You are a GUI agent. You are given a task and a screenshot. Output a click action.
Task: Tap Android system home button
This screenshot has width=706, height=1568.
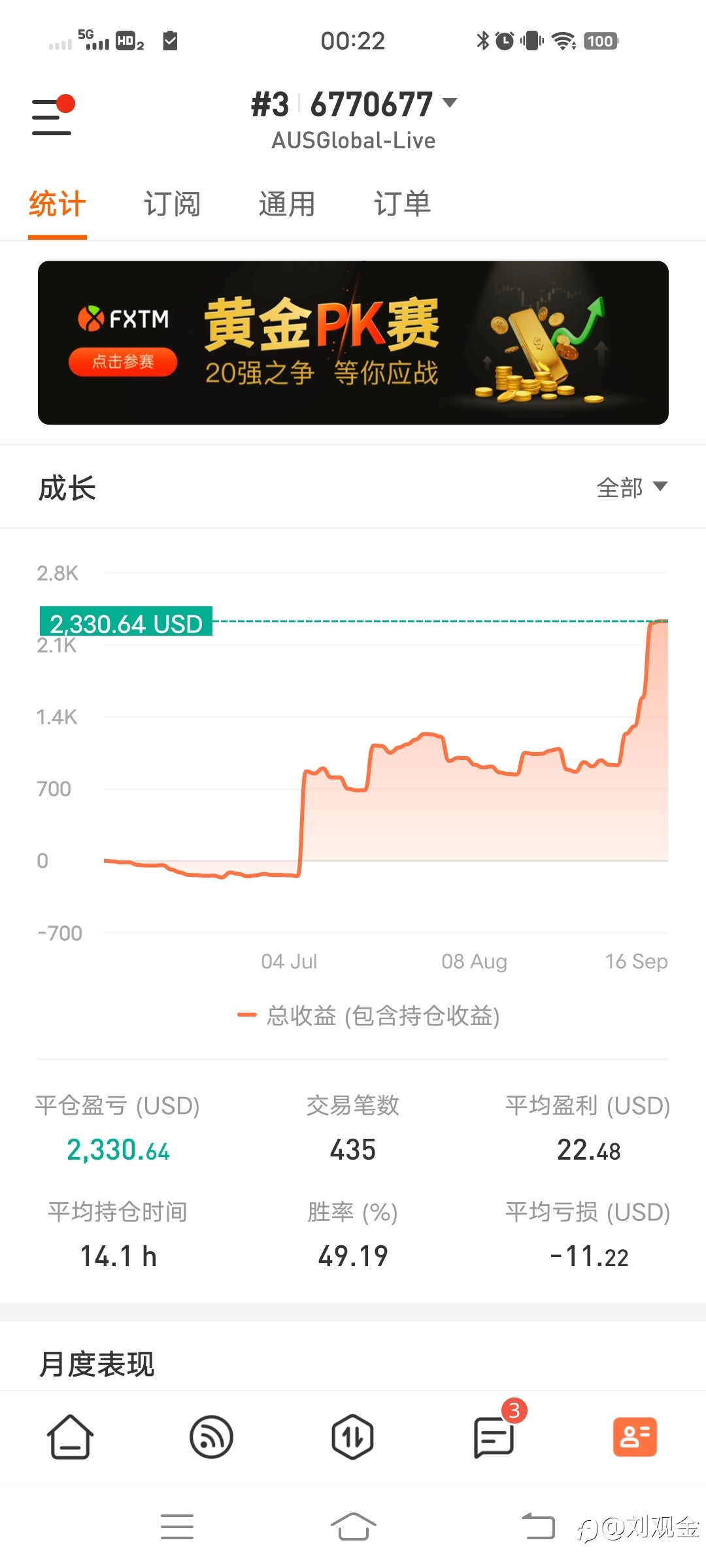click(x=353, y=1526)
